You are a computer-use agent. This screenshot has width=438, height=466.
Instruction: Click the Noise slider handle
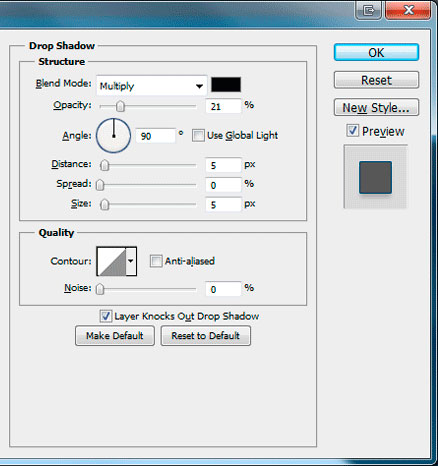click(x=100, y=289)
